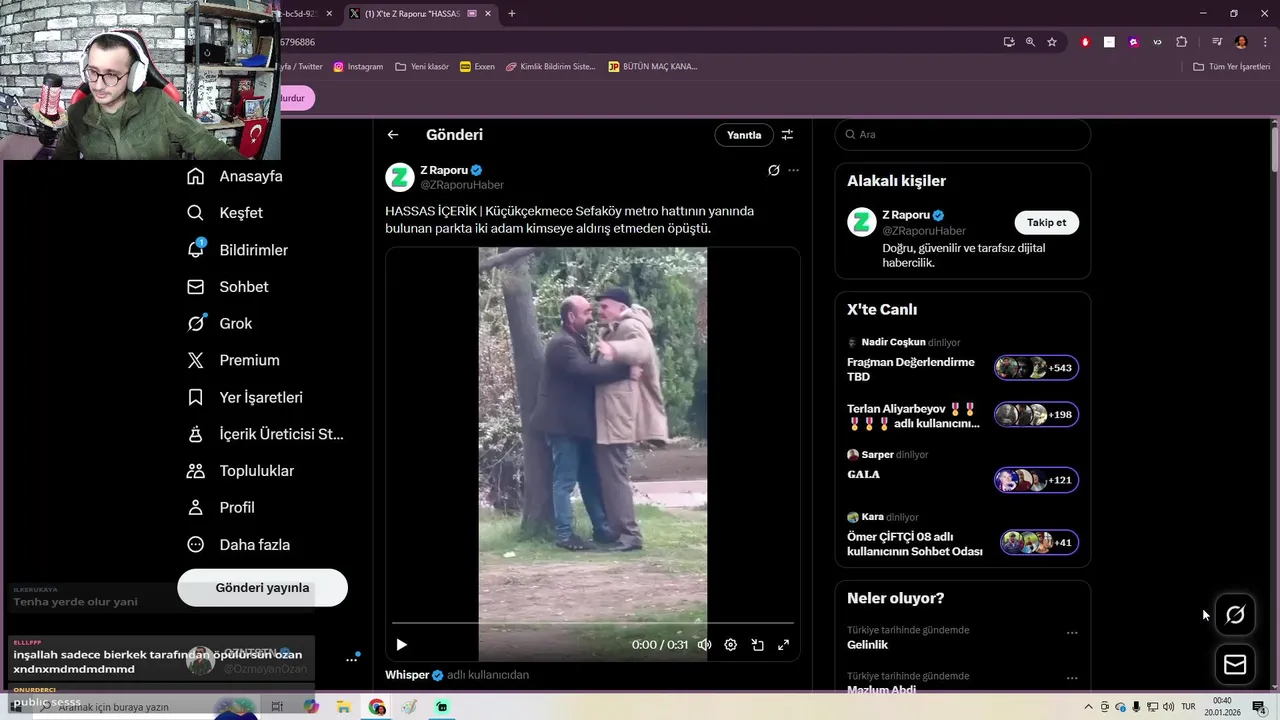The height and width of the screenshot is (720, 1280).
Task: Join the GALA live space
Action: pyautogui.click(x=863, y=474)
